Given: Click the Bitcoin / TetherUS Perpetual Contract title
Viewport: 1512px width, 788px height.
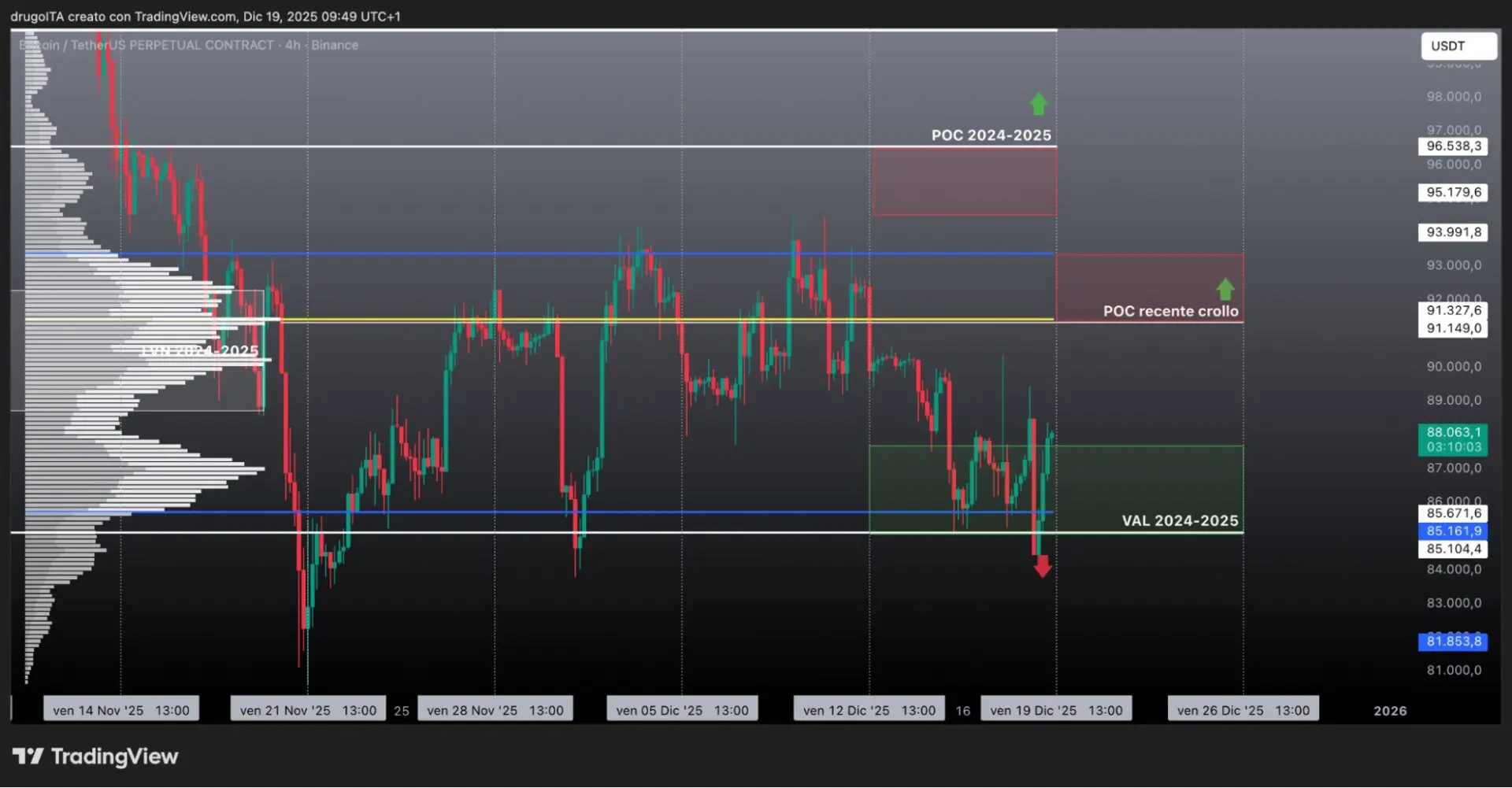Looking at the screenshot, I should pos(188,45).
